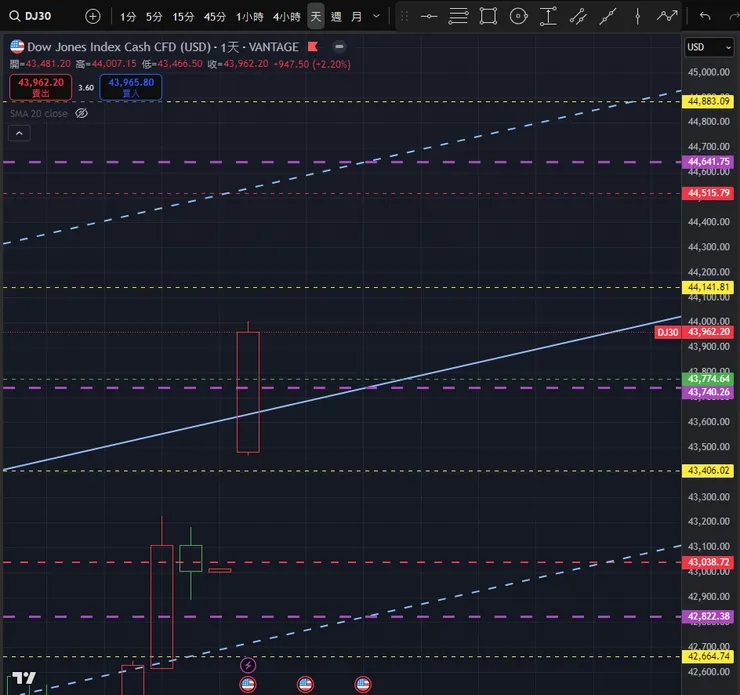Click the 42,822.38 purple price label
This screenshot has height=695, width=740.
(x=708, y=616)
